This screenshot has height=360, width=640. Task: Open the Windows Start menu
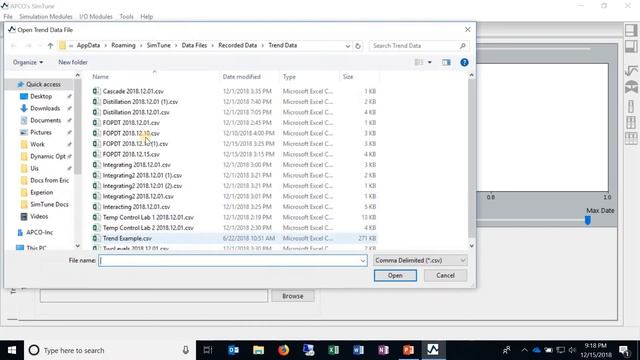[x=12, y=350]
